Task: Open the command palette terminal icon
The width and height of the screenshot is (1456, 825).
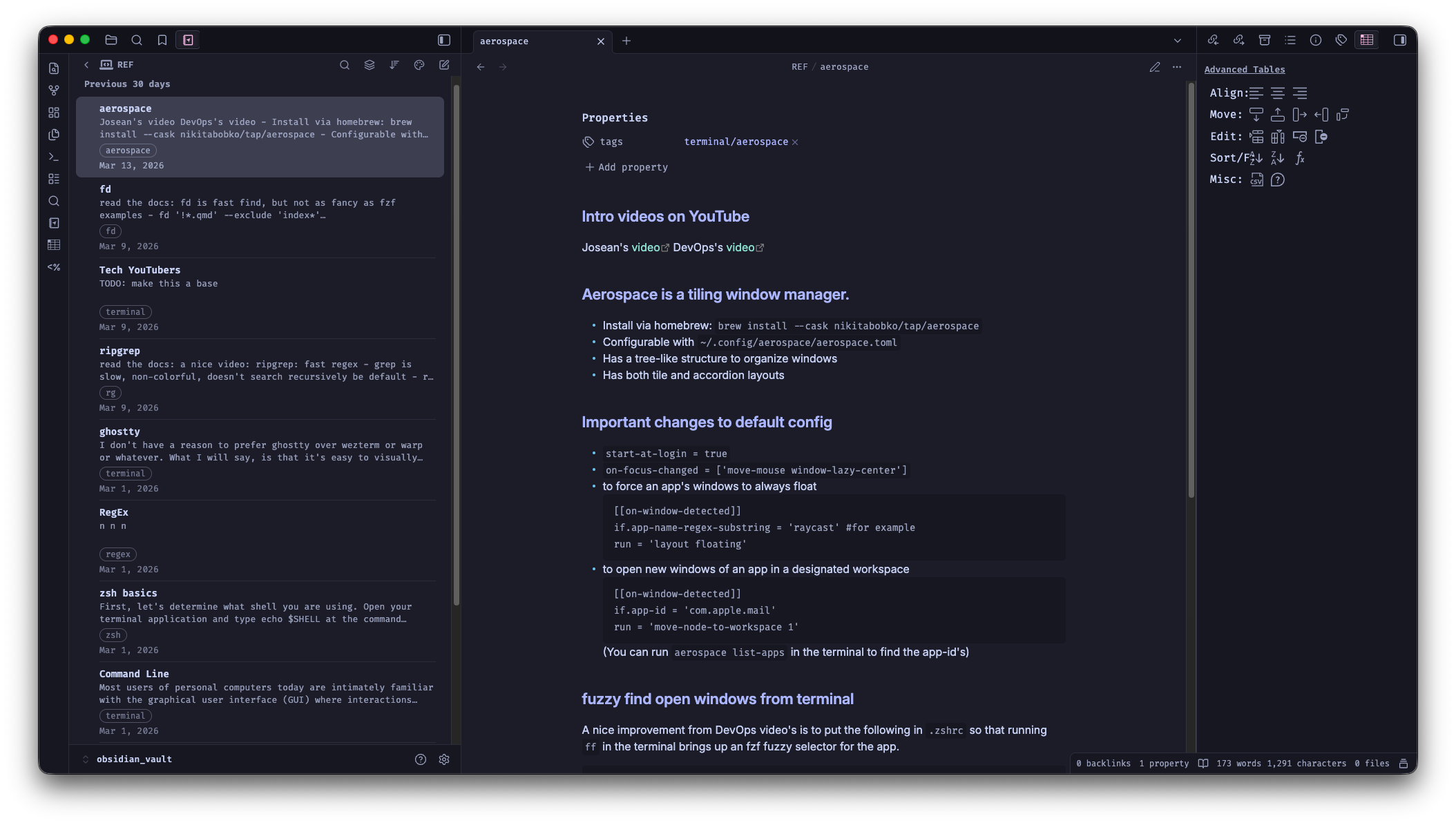Action: tap(54, 157)
